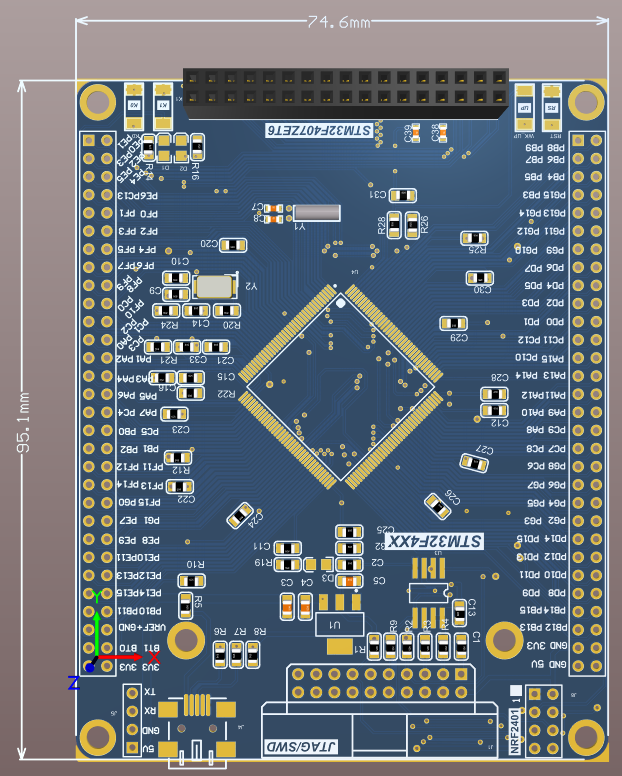Select capacitor C24
This screenshot has width=622, height=776.
[x=240, y=515]
